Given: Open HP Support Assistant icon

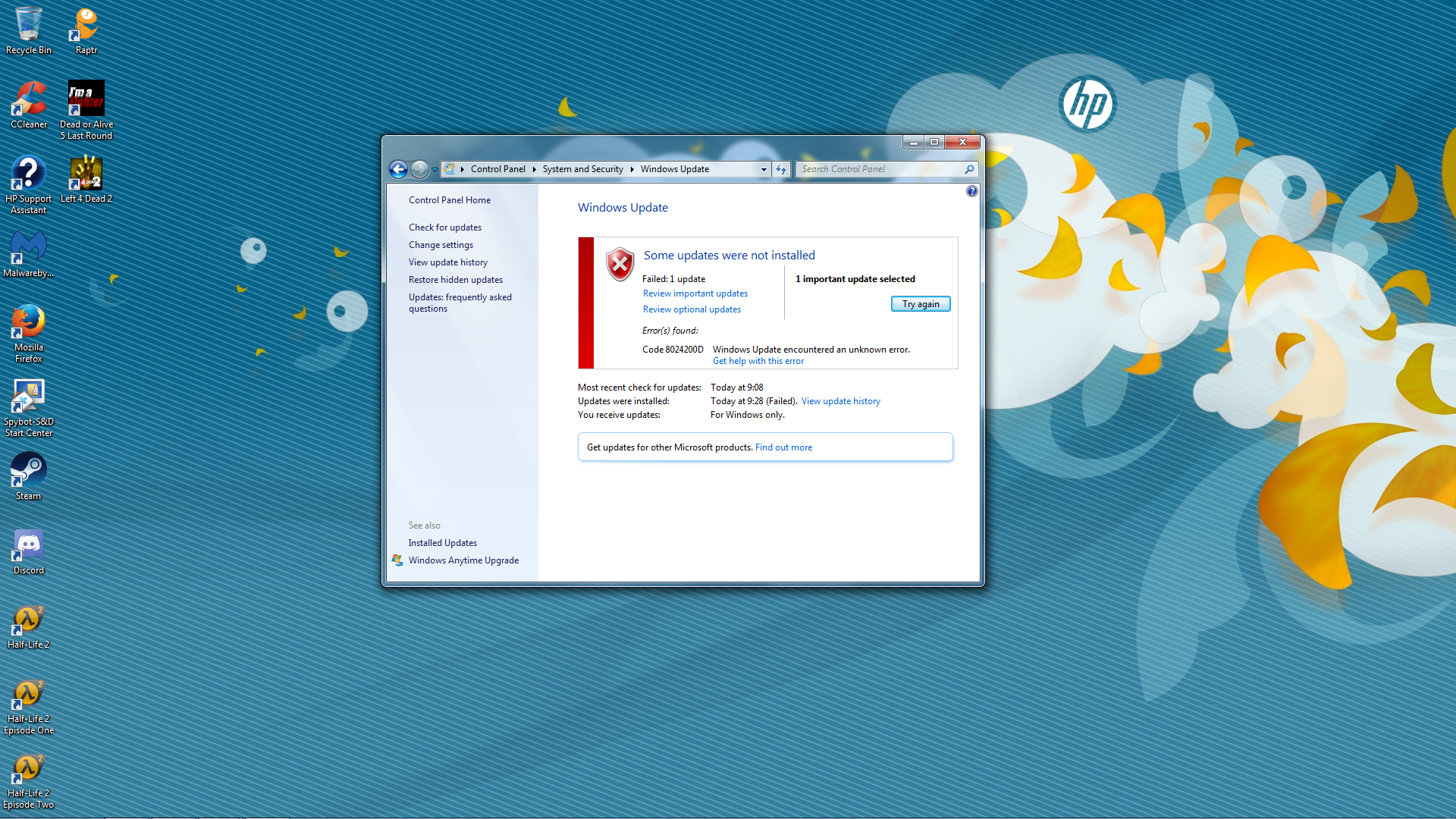Looking at the screenshot, I should (x=29, y=184).
